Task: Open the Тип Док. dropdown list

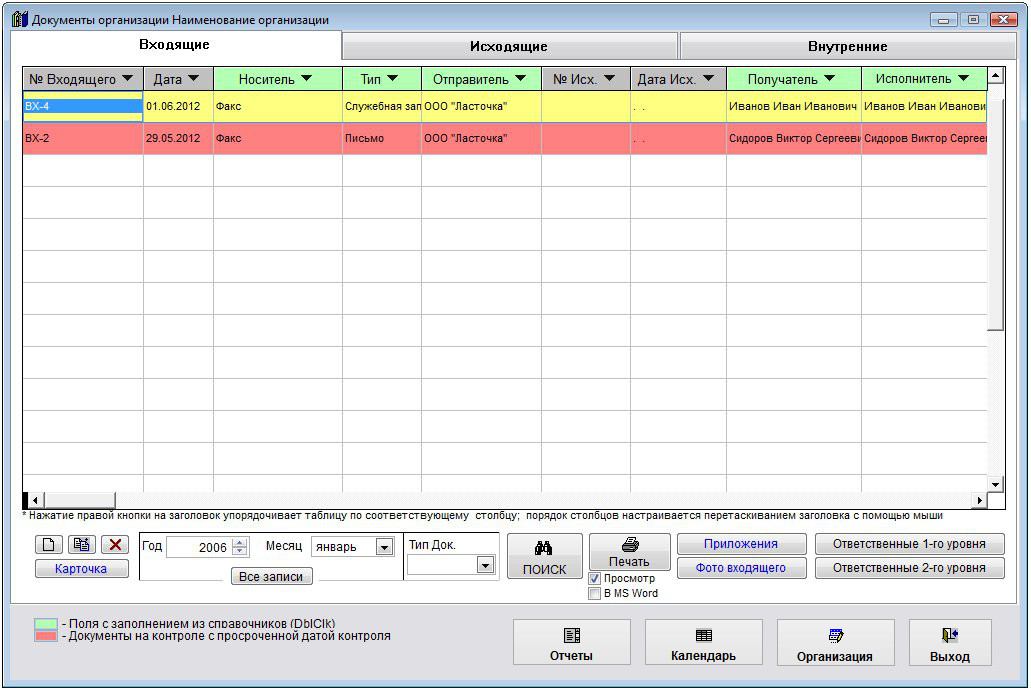Action: point(485,565)
